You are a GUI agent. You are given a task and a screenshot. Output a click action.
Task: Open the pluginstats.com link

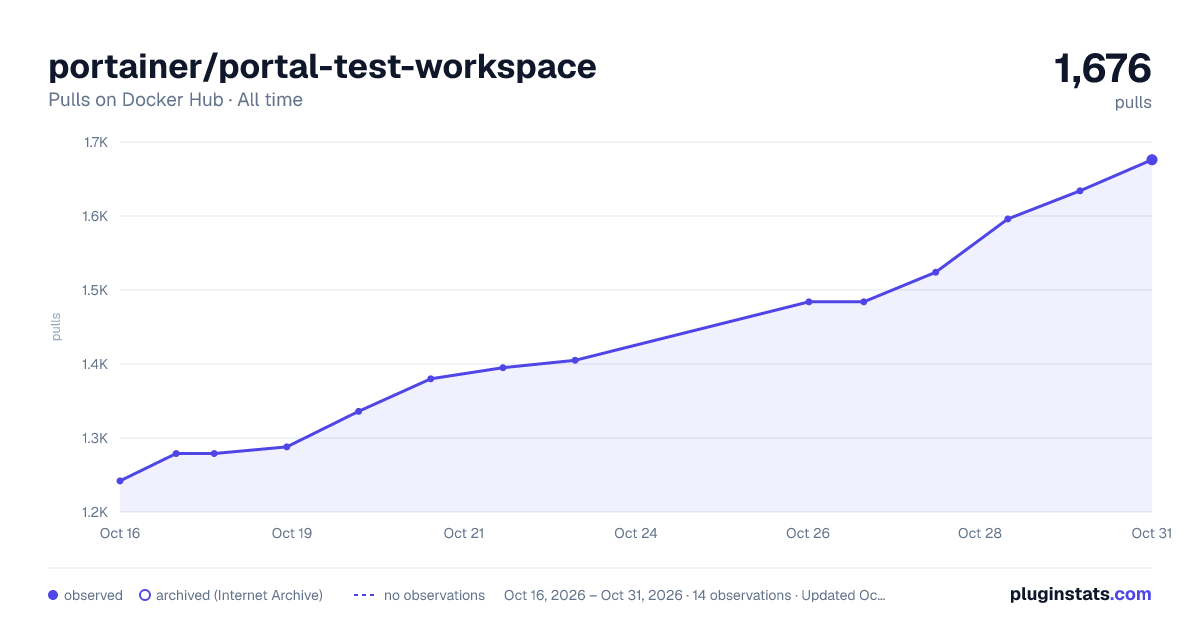tap(1080, 594)
